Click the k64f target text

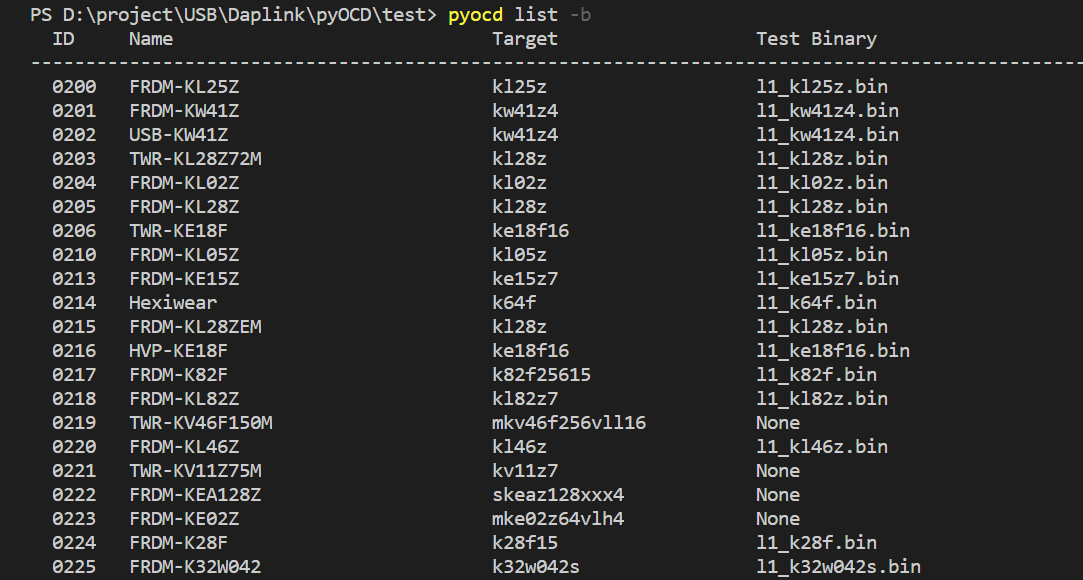pos(513,302)
